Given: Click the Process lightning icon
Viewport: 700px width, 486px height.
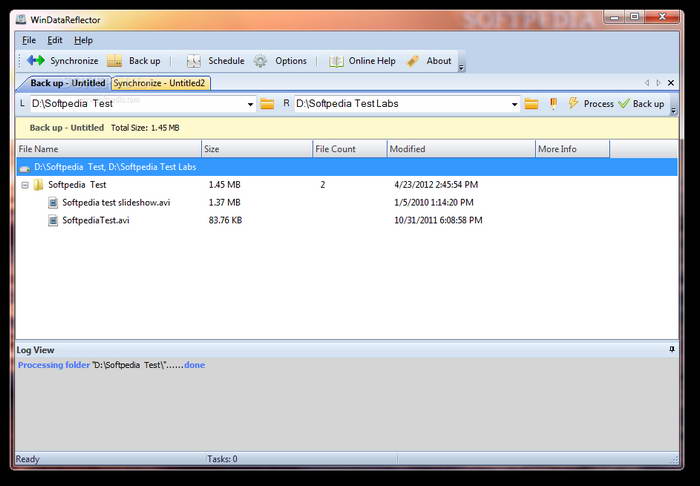Looking at the screenshot, I should 573,104.
